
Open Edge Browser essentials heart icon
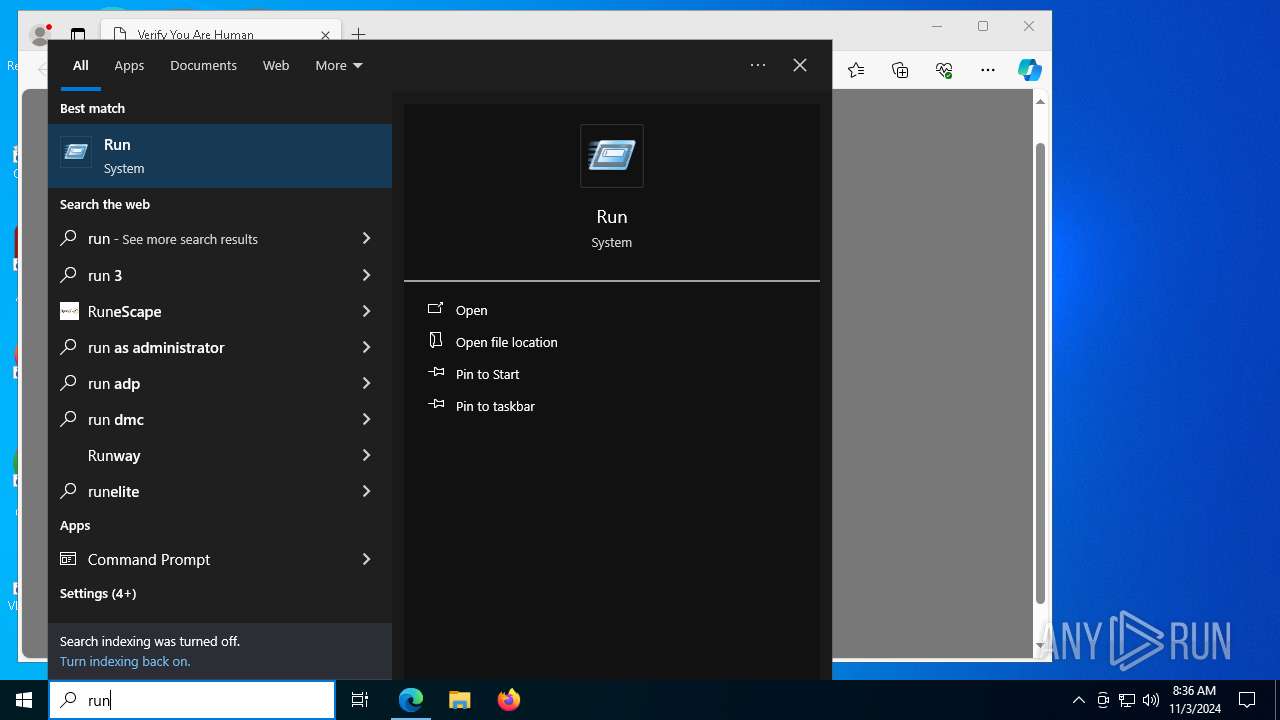[x=944, y=70]
